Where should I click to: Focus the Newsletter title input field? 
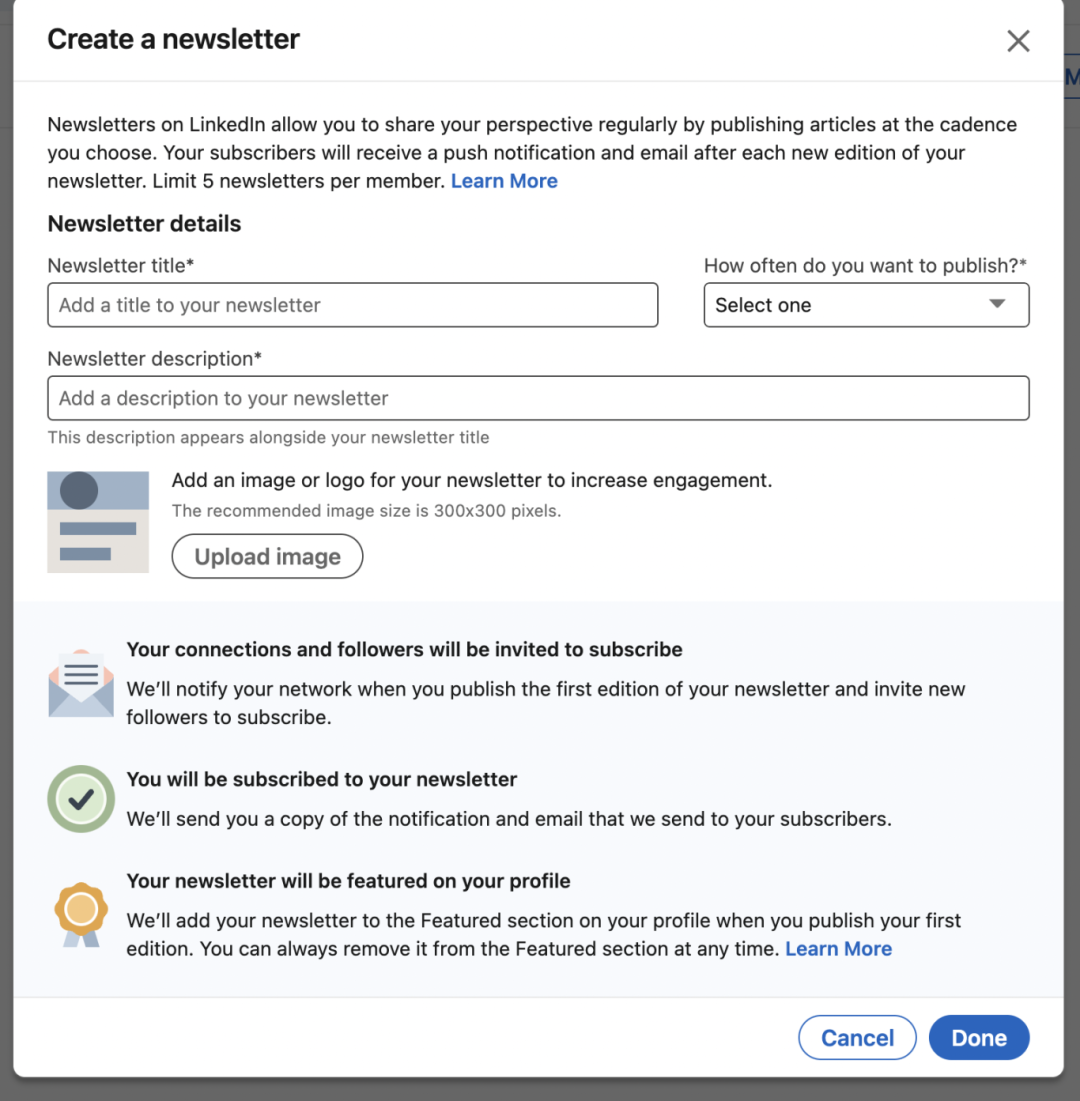[x=352, y=305]
